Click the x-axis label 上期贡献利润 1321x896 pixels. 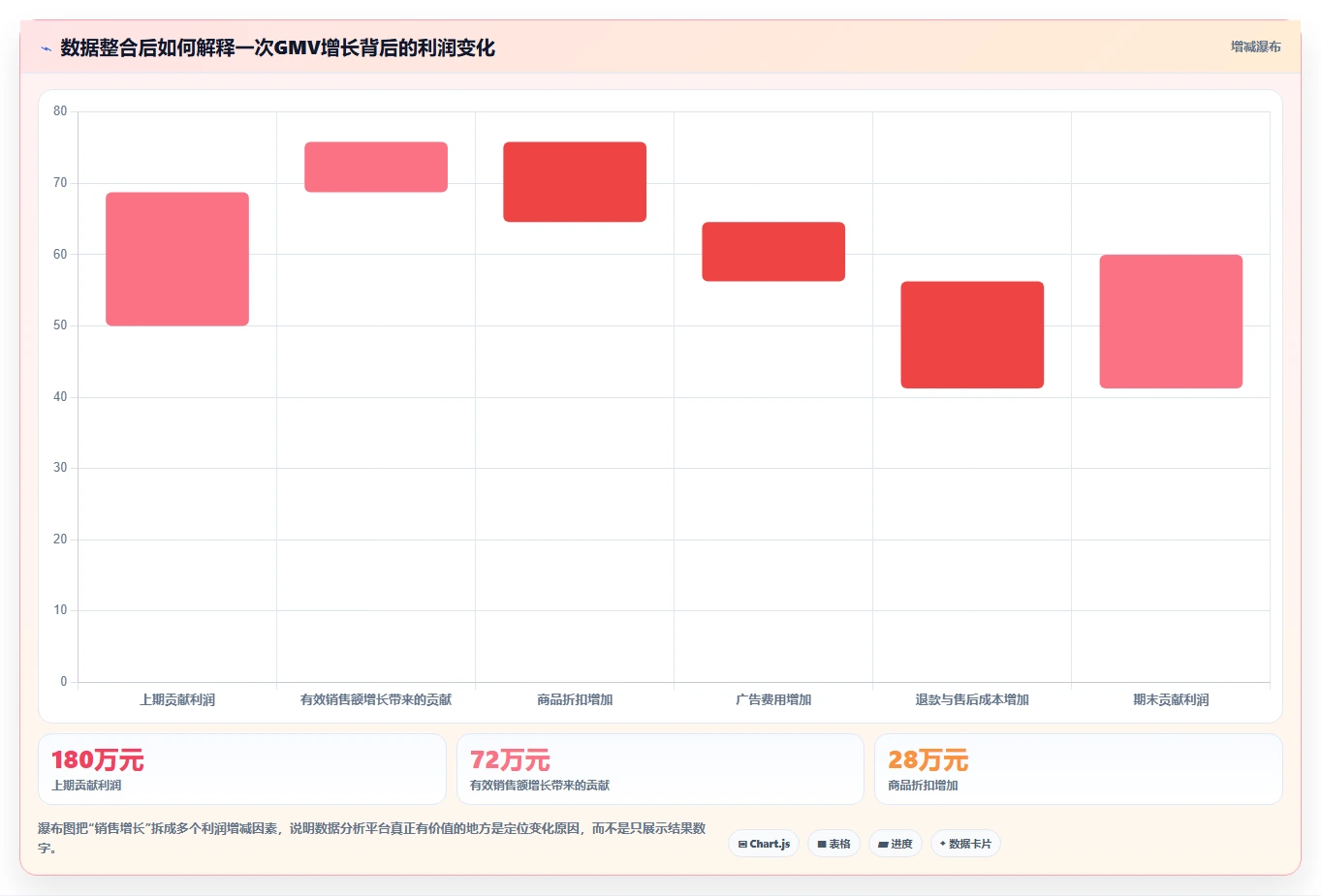tap(177, 699)
